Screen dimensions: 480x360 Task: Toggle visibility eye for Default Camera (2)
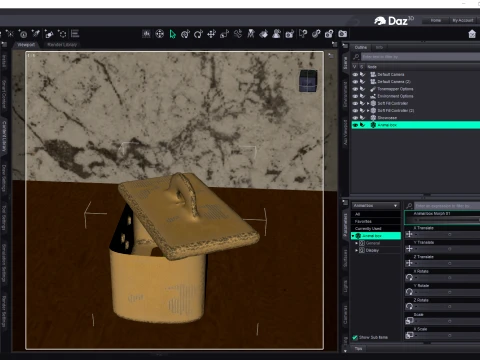[x=355, y=82]
